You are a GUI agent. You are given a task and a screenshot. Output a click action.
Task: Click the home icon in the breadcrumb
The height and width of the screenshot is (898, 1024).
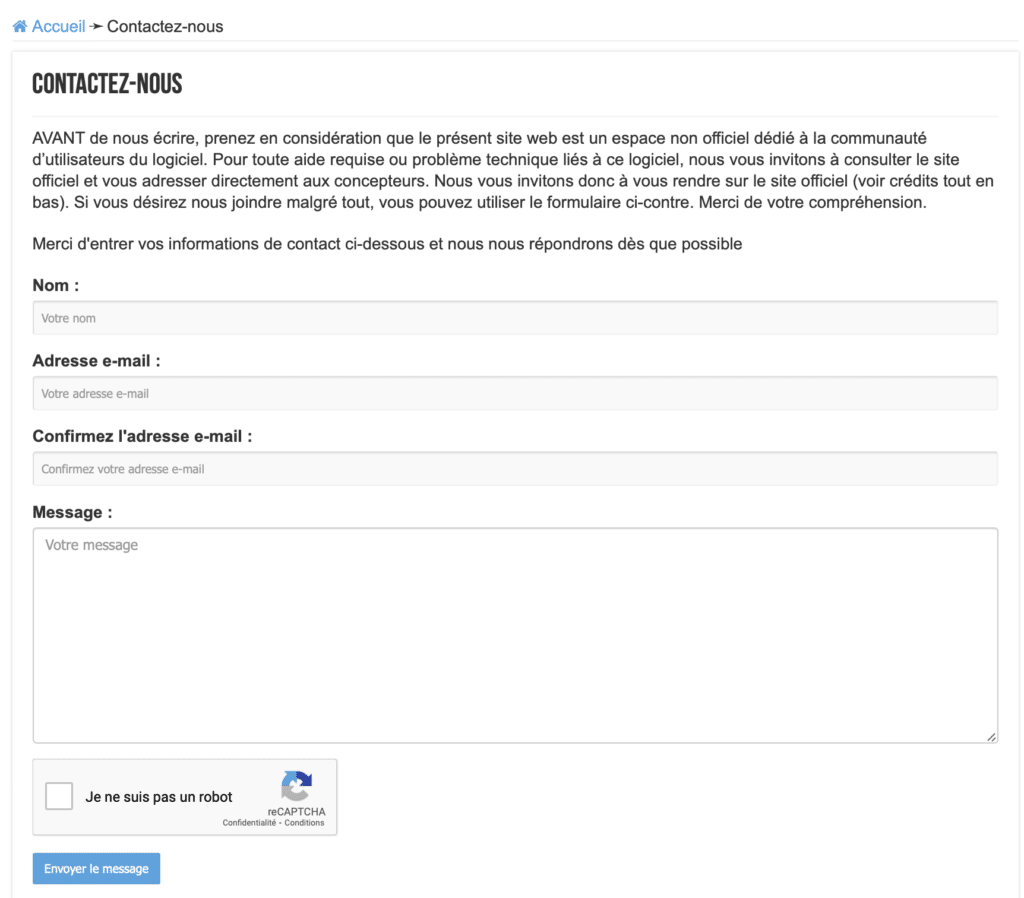coord(18,25)
